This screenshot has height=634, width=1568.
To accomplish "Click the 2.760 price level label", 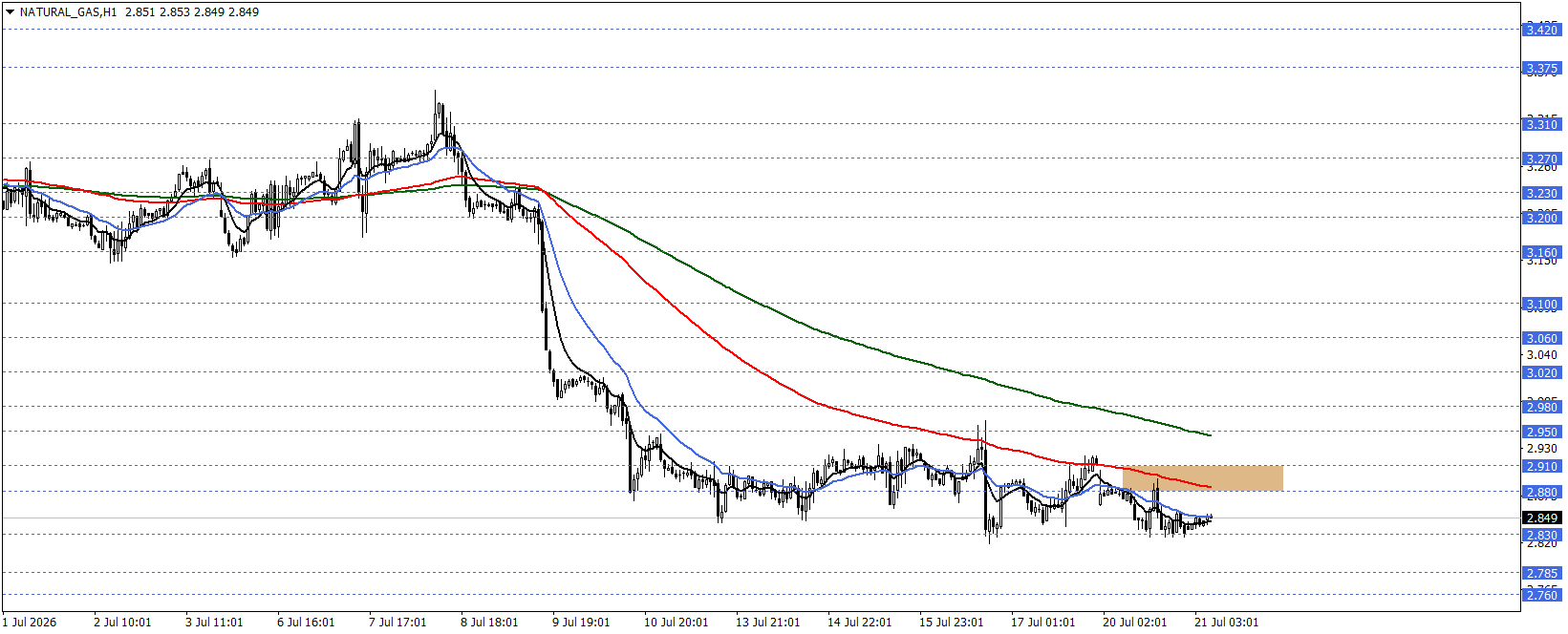I will 1541,595.
